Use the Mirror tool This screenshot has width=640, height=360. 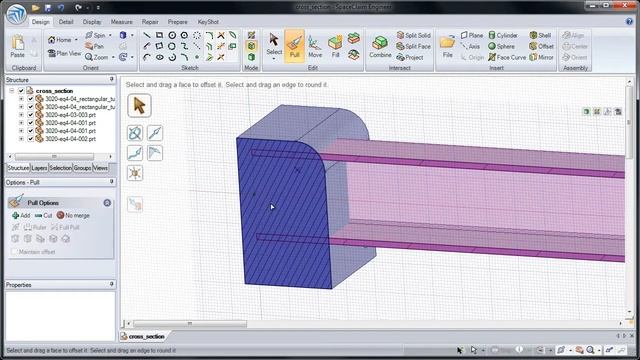[541, 58]
